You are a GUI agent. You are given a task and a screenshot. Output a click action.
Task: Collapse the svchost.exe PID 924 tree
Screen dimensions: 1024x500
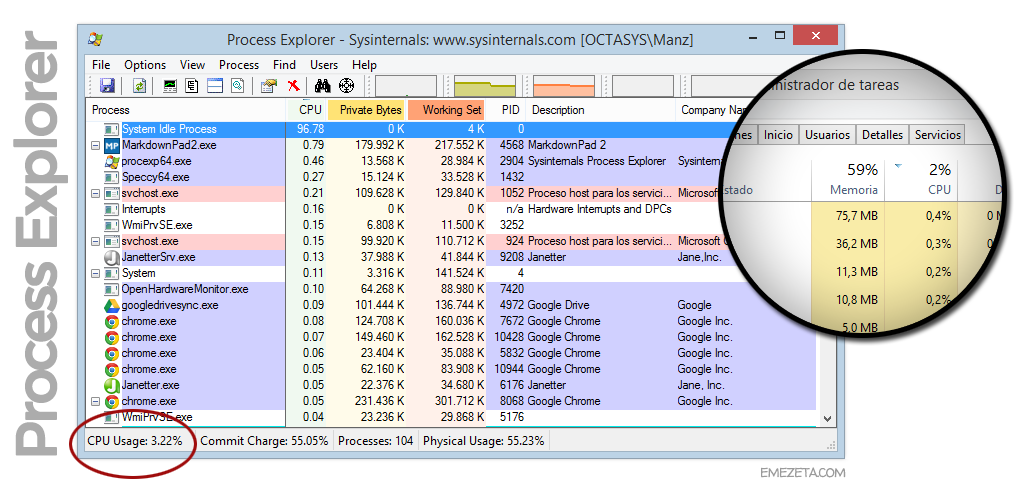[96, 242]
